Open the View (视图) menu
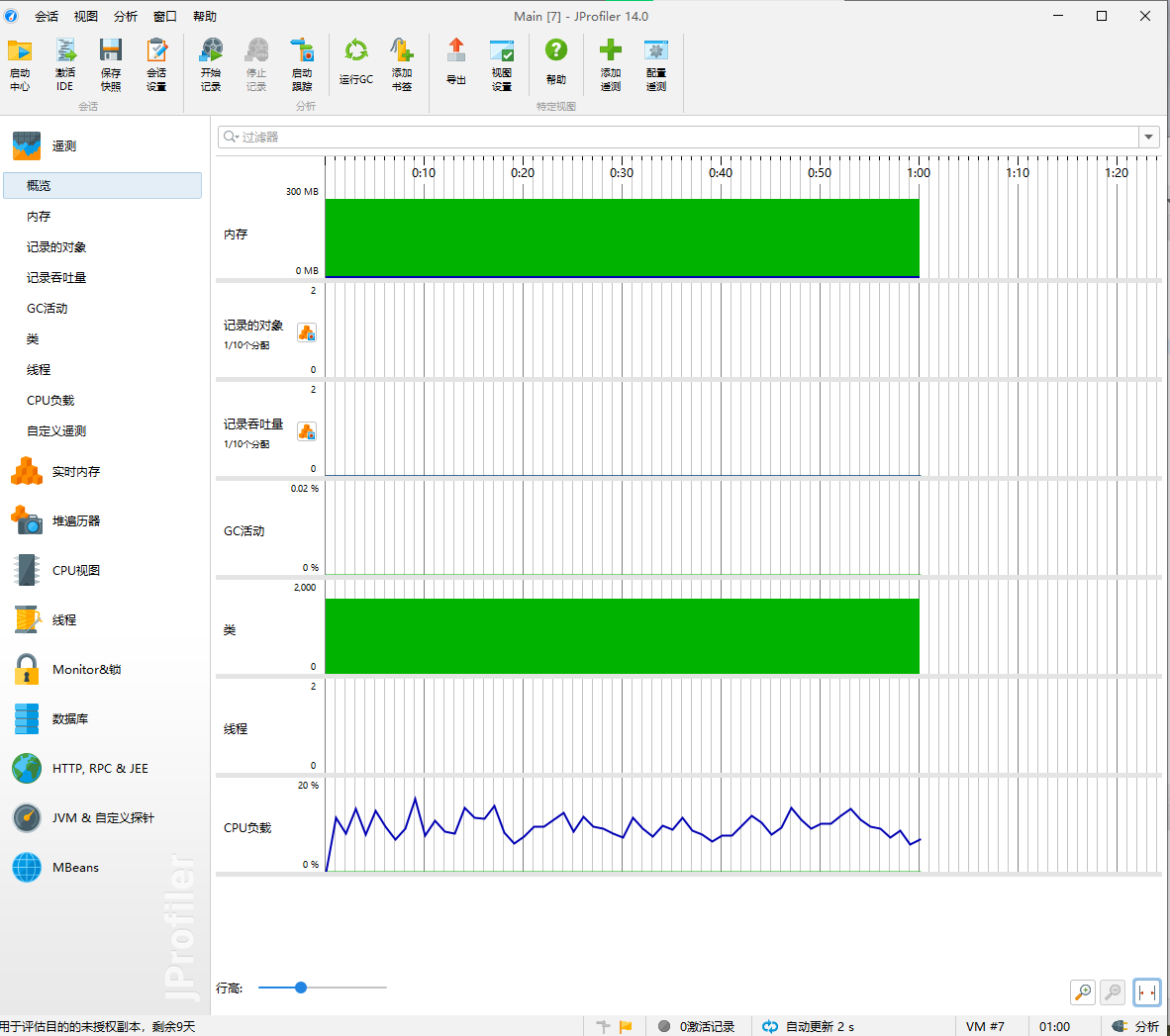1170x1036 pixels. click(86, 17)
